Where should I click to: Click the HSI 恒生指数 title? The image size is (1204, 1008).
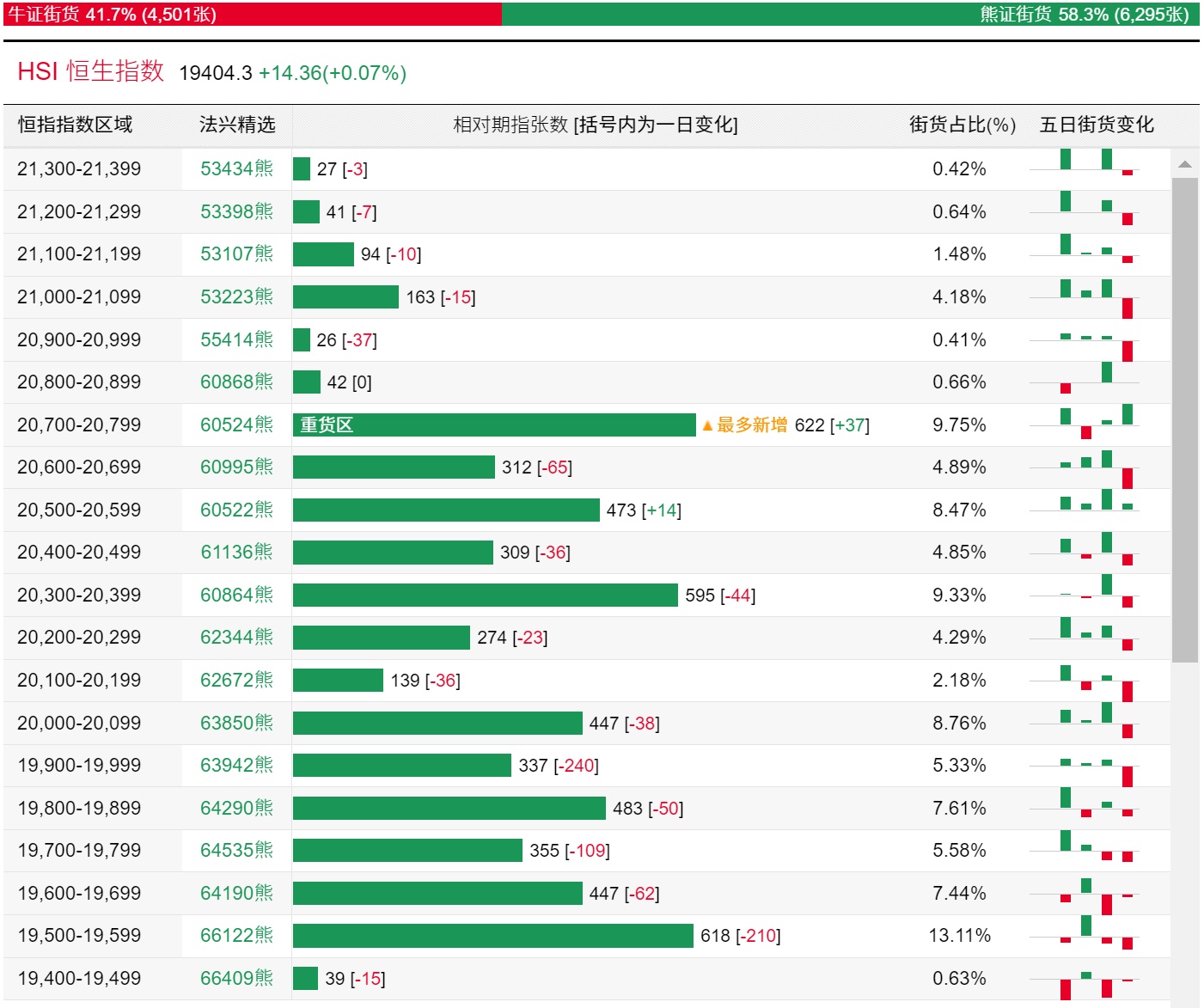coord(90,72)
